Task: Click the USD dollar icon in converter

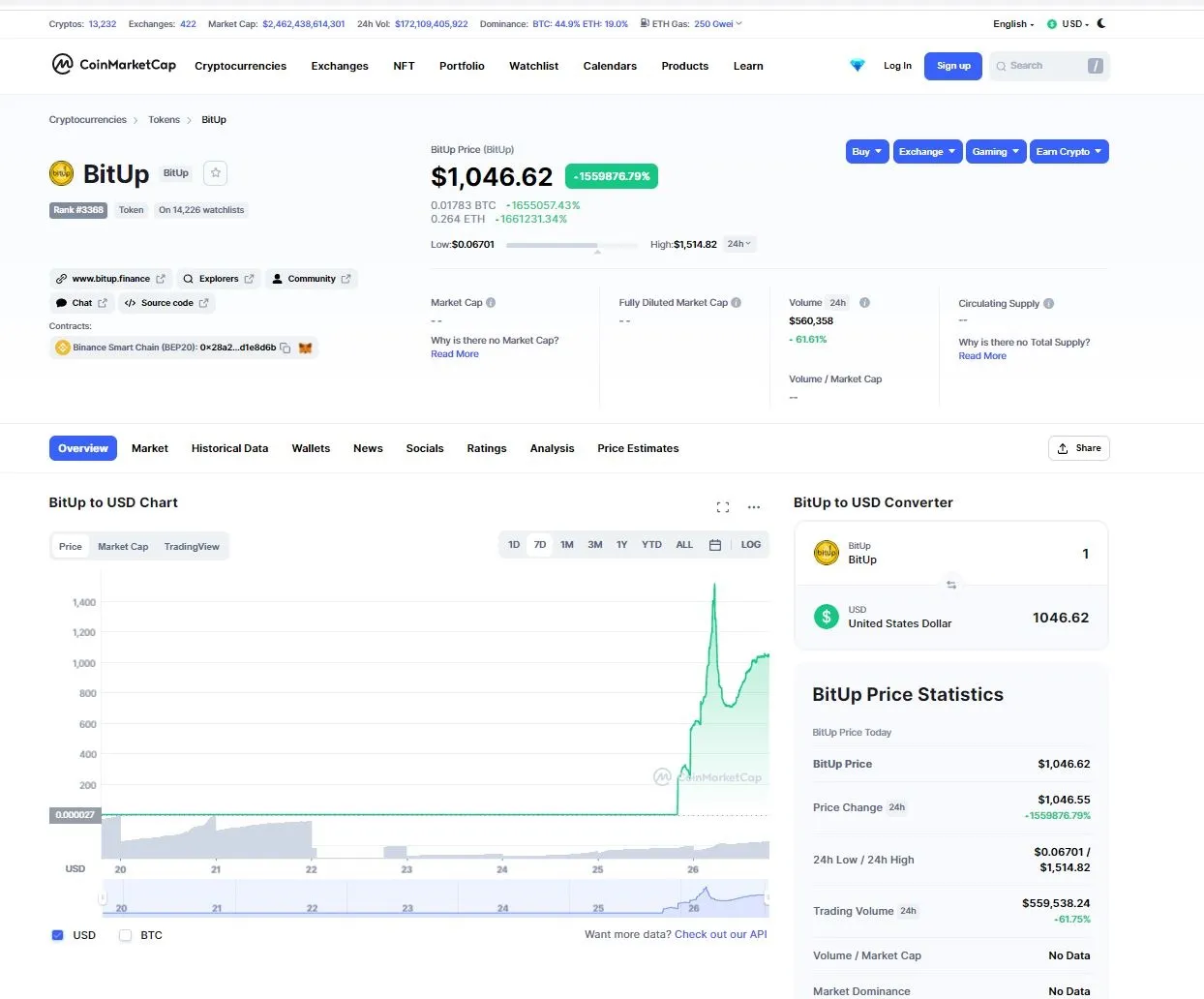Action: (x=826, y=617)
